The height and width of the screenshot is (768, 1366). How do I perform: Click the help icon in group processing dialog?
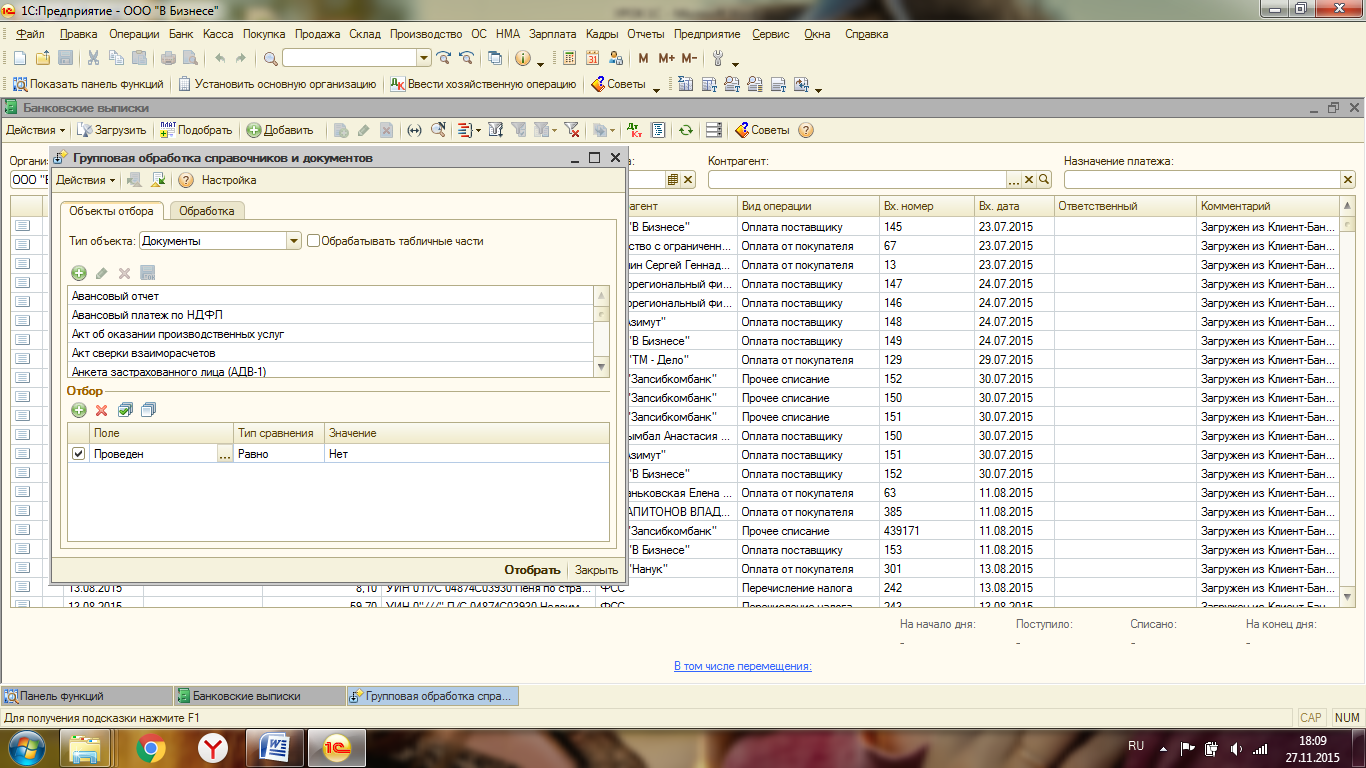click(x=185, y=180)
